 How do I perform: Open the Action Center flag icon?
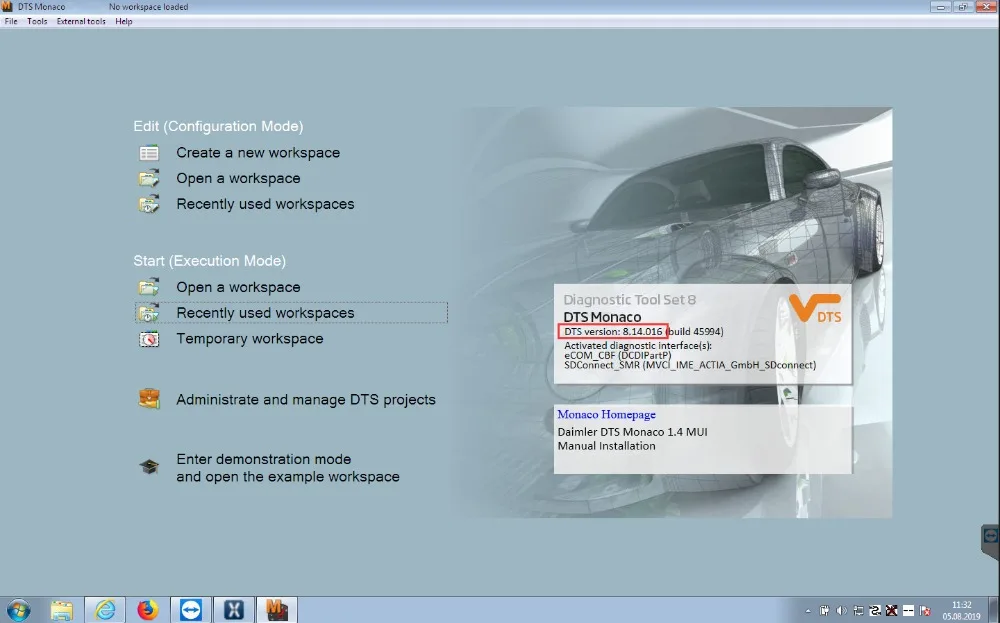click(x=925, y=611)
